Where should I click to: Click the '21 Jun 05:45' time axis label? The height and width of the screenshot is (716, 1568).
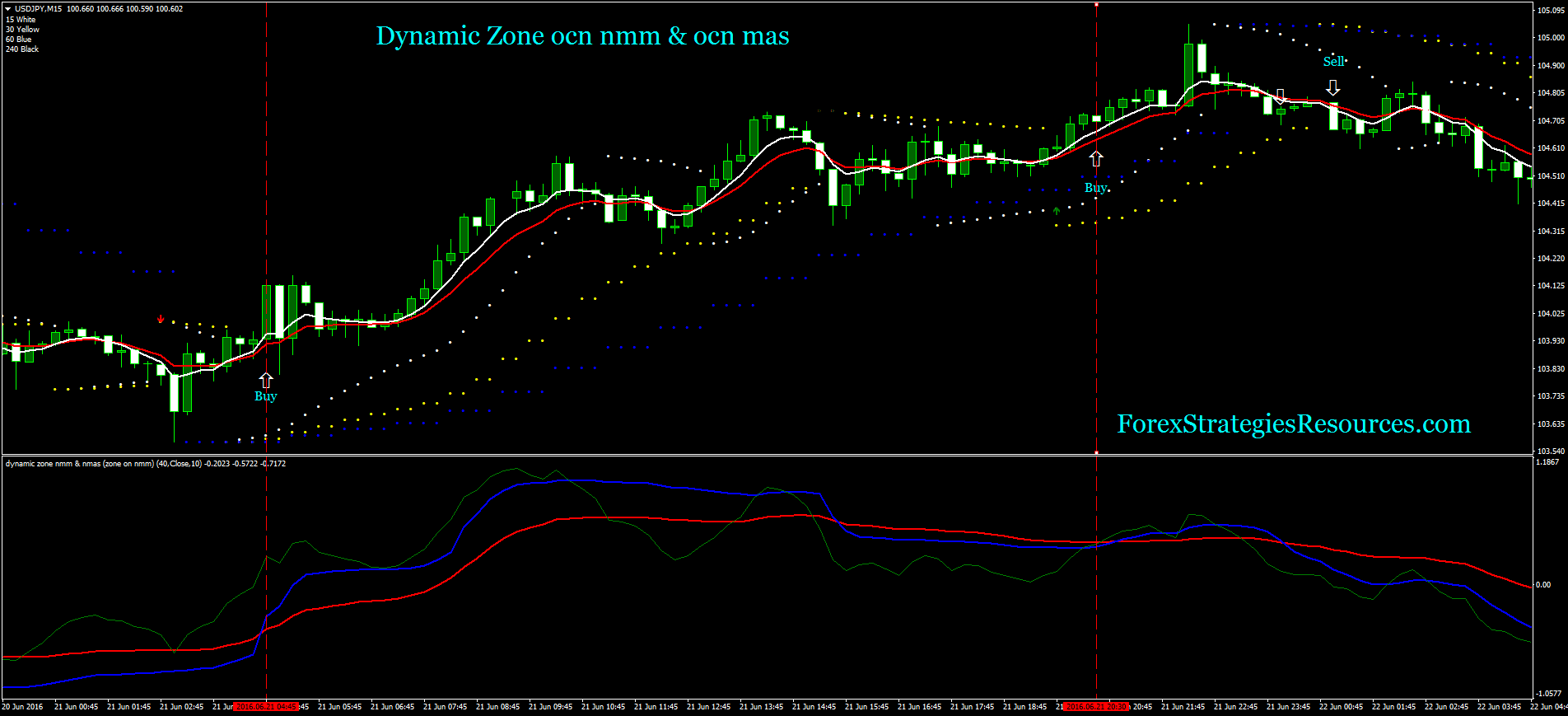339,707
